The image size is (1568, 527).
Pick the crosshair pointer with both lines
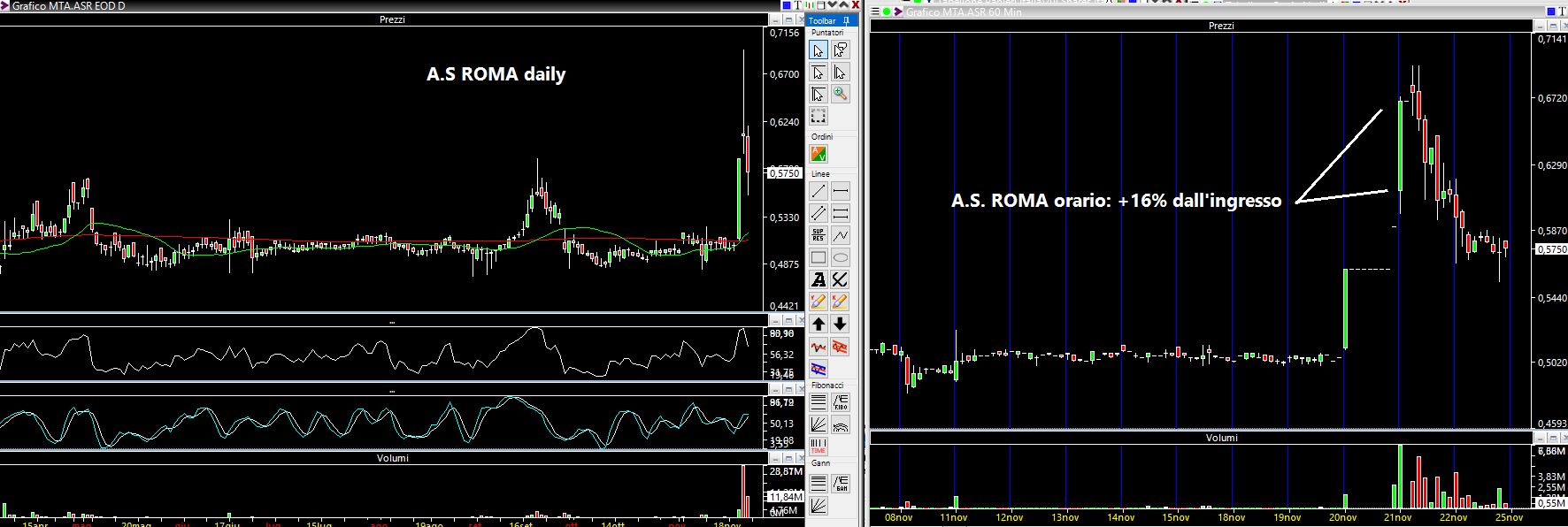[819, 94]
